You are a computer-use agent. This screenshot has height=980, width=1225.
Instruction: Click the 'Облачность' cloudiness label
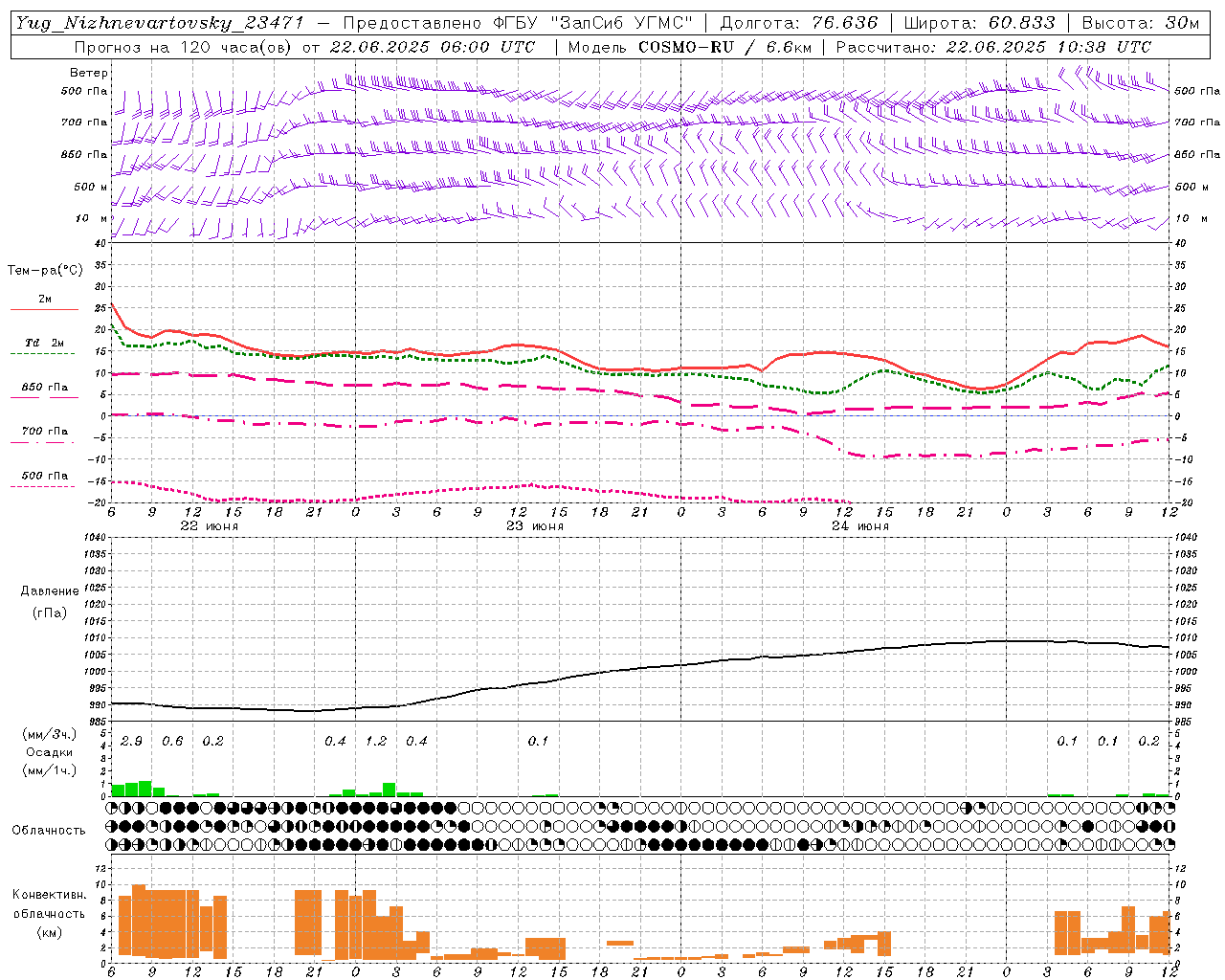pyautogui.click(x=49, y=830)
